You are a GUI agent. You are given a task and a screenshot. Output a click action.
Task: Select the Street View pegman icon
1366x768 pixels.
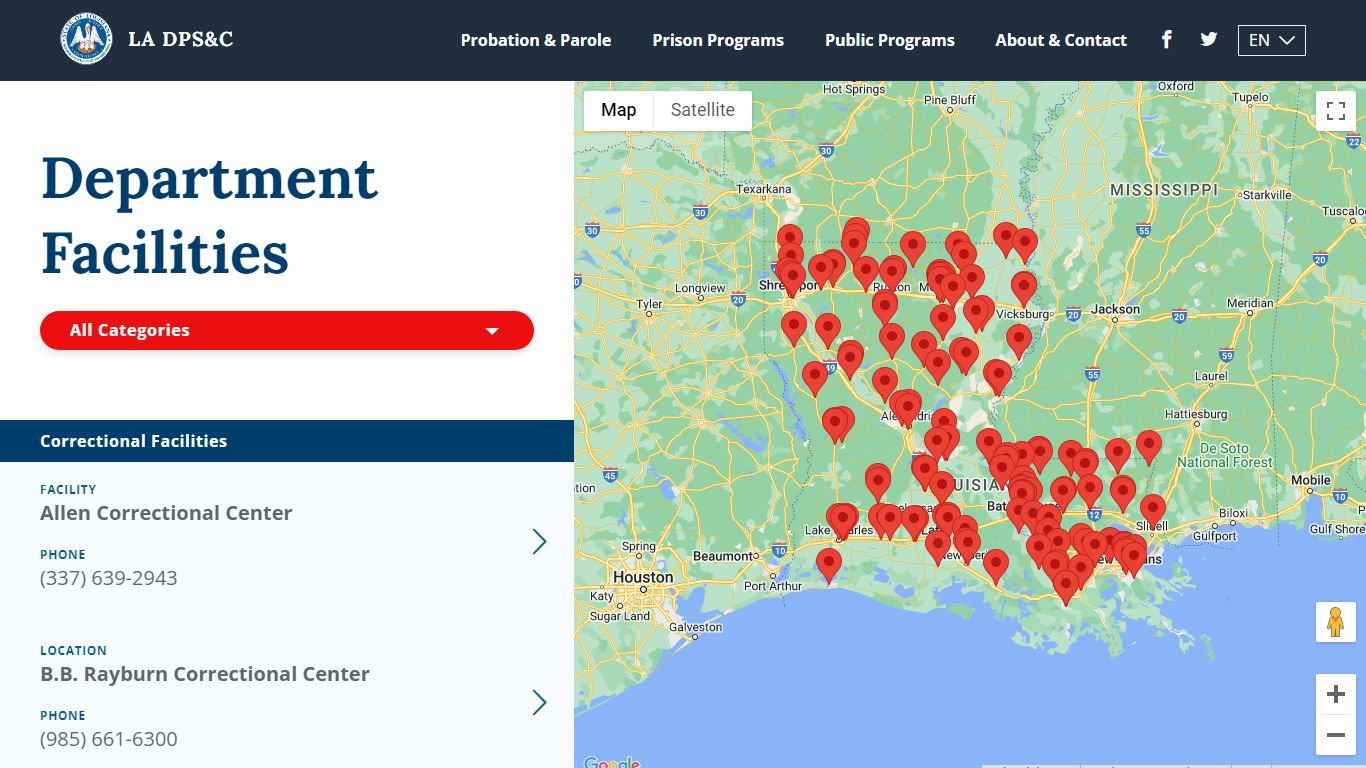(x=1336, y=622)
